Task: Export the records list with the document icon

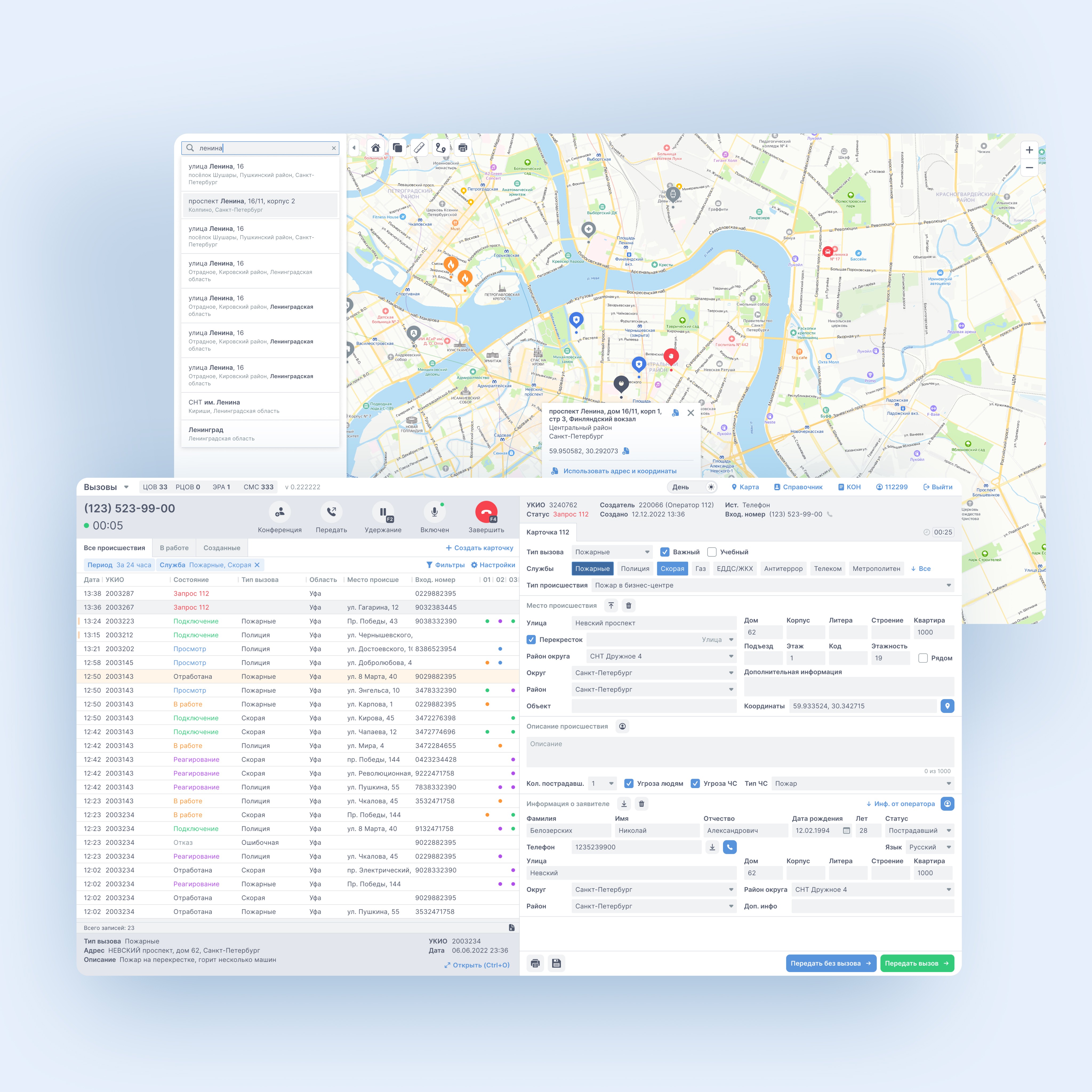Action: (512, 928)
